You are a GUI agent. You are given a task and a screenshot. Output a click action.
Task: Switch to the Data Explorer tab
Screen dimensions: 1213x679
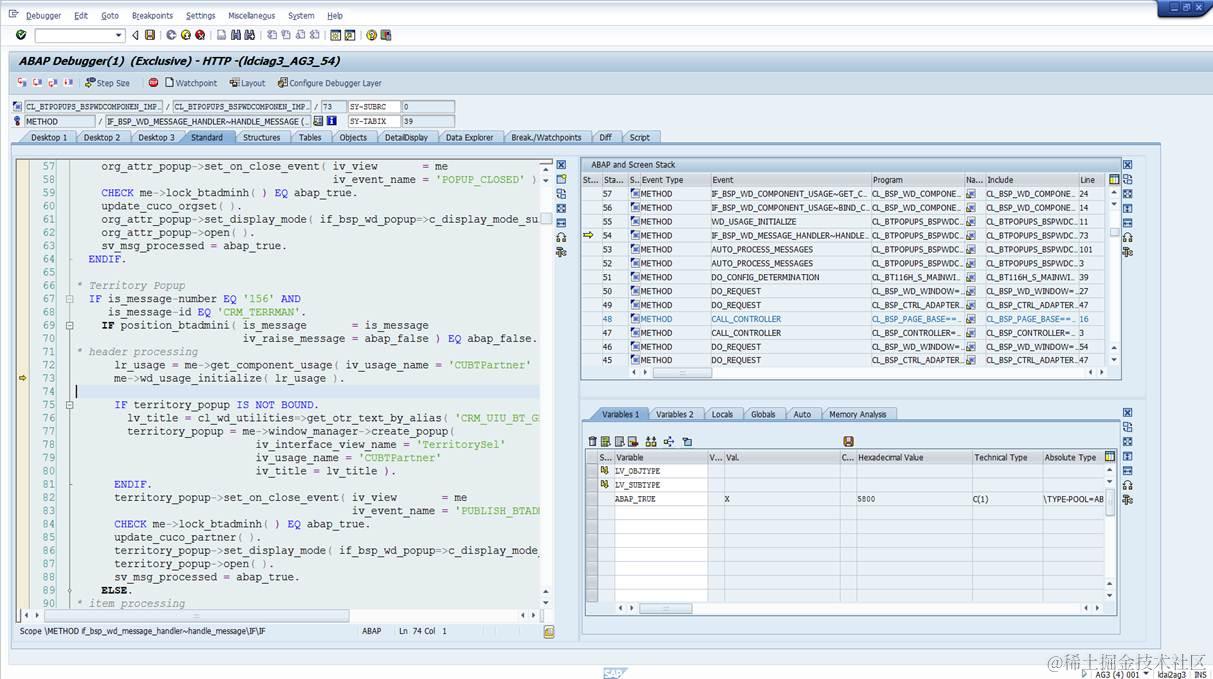[x=469, y=137]
